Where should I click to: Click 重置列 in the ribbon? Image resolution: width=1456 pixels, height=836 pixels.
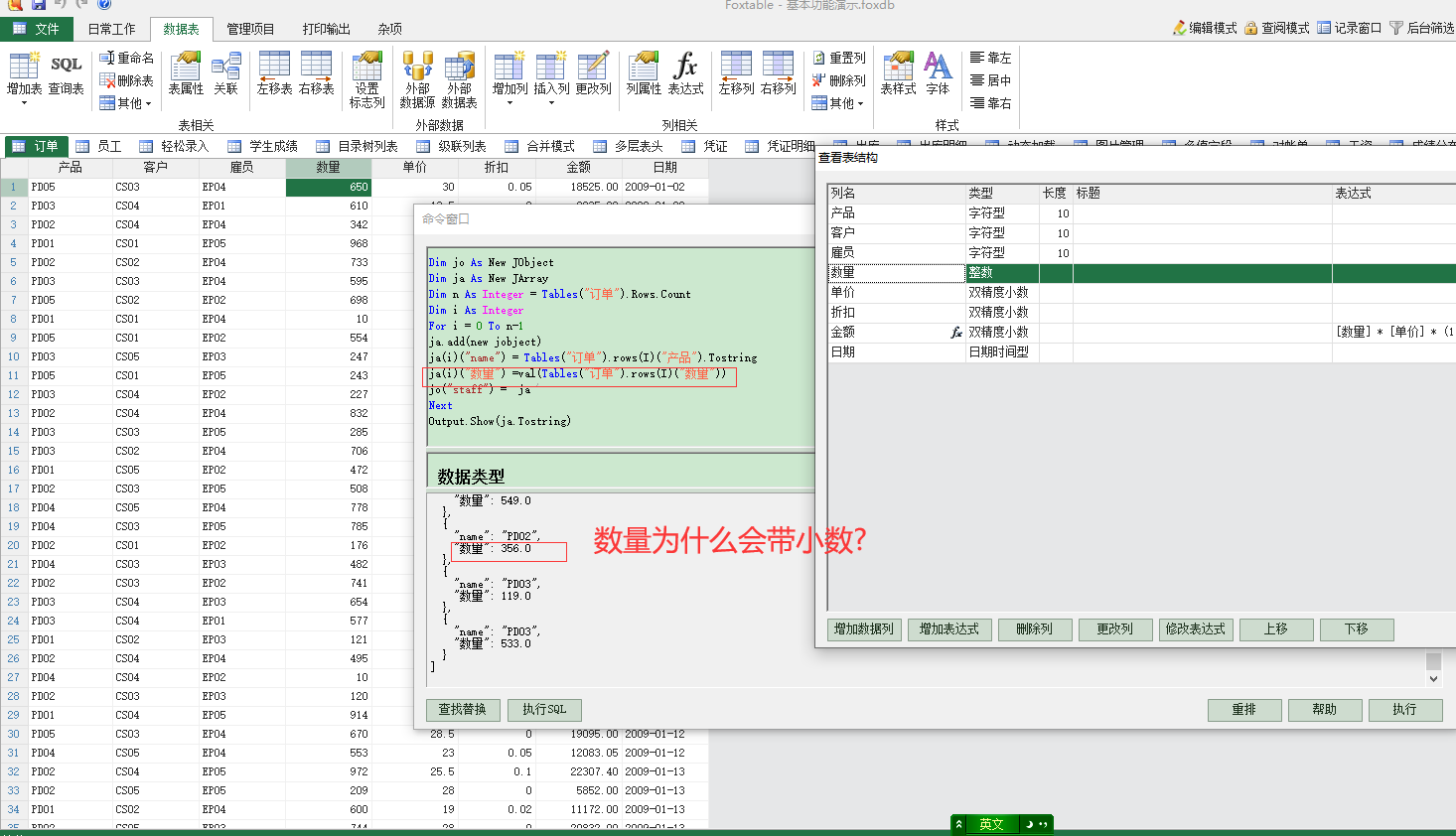point(839,58)
